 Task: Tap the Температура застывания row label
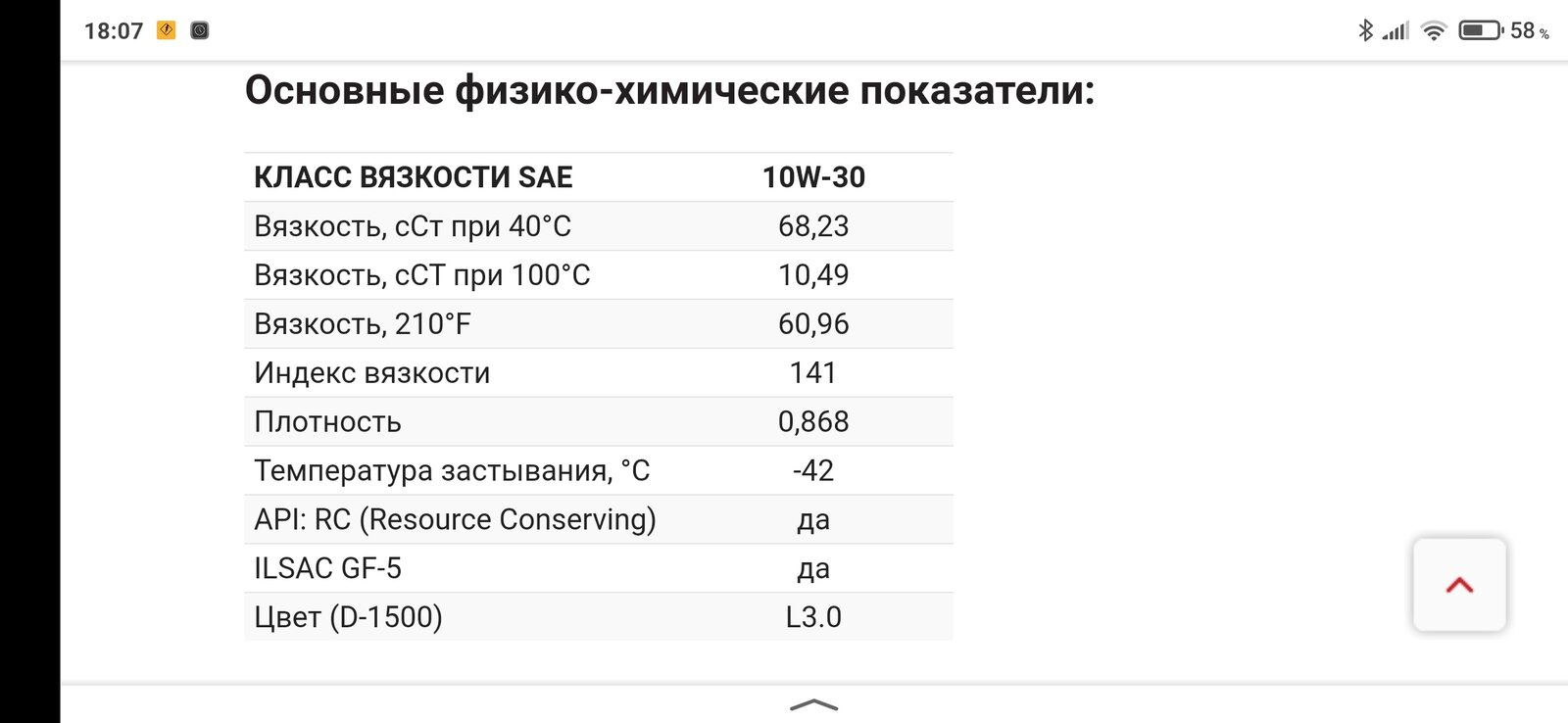coord(452,471)
